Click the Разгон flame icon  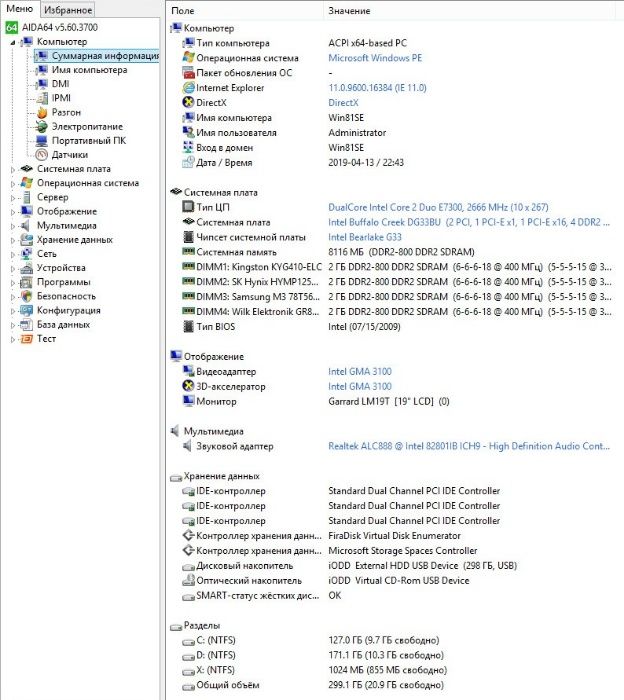pyautogui.click(x=42, y=112)
